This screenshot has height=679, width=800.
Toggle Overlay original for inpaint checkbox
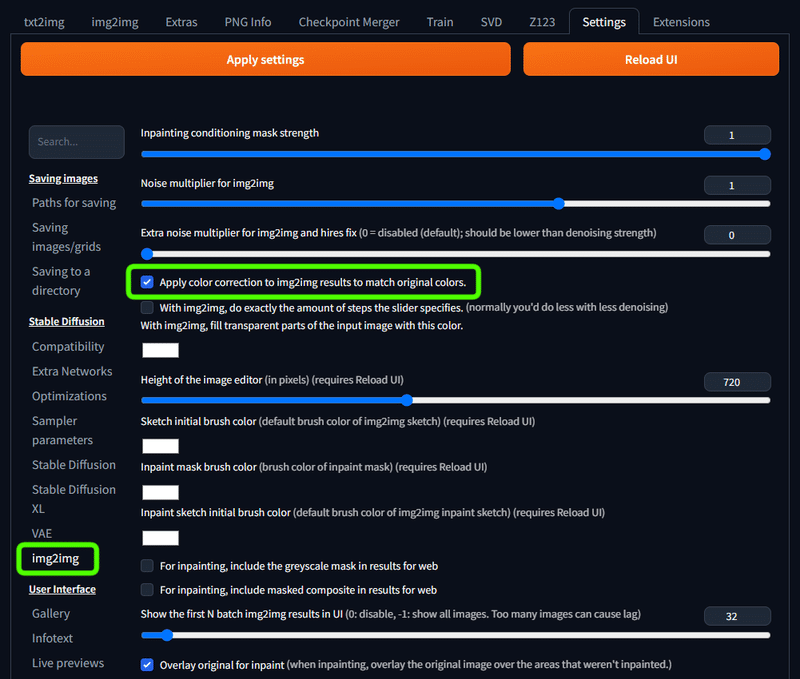click(x=147, y=665)
